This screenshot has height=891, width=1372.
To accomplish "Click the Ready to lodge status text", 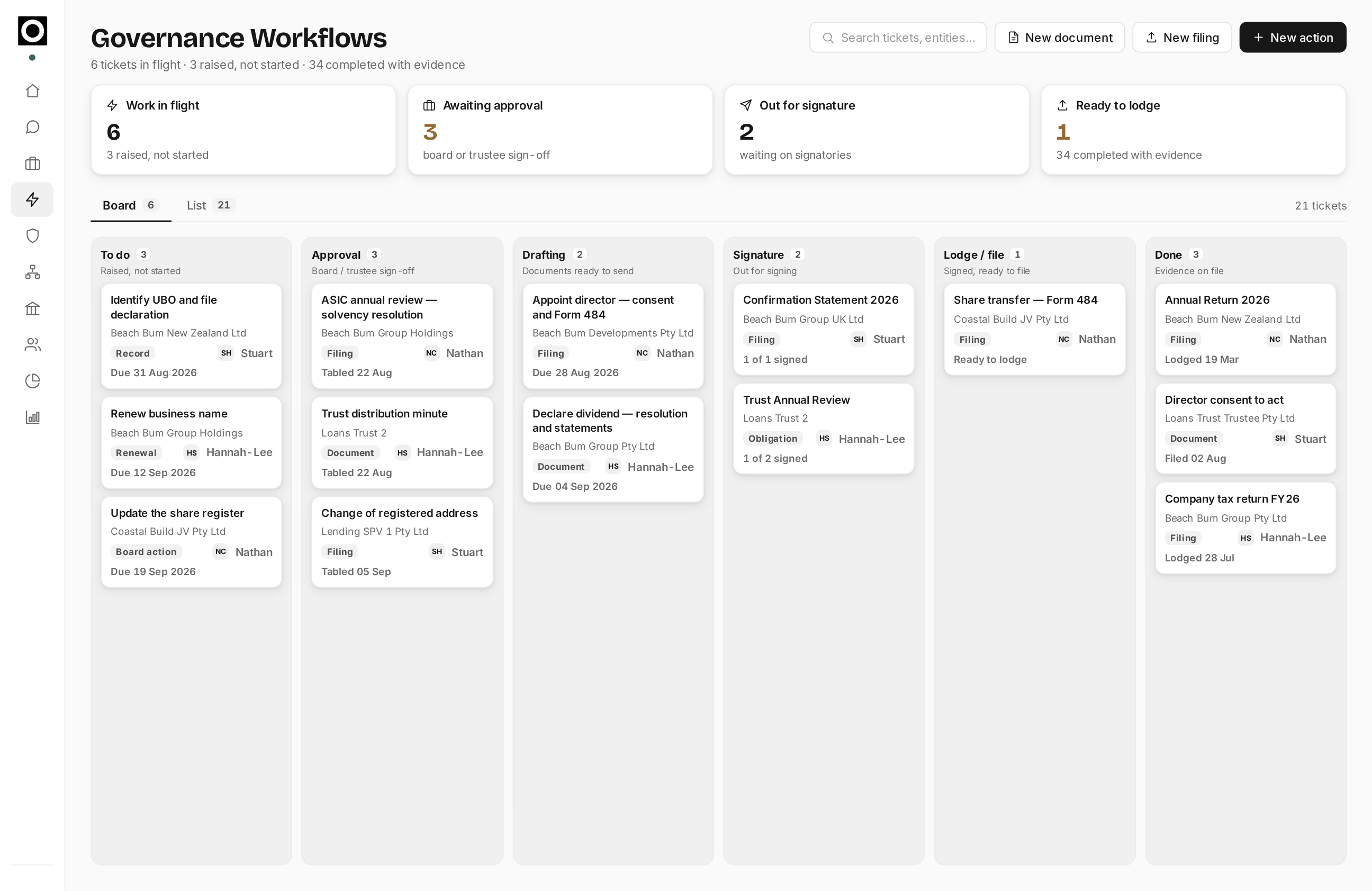I will 990,360.
